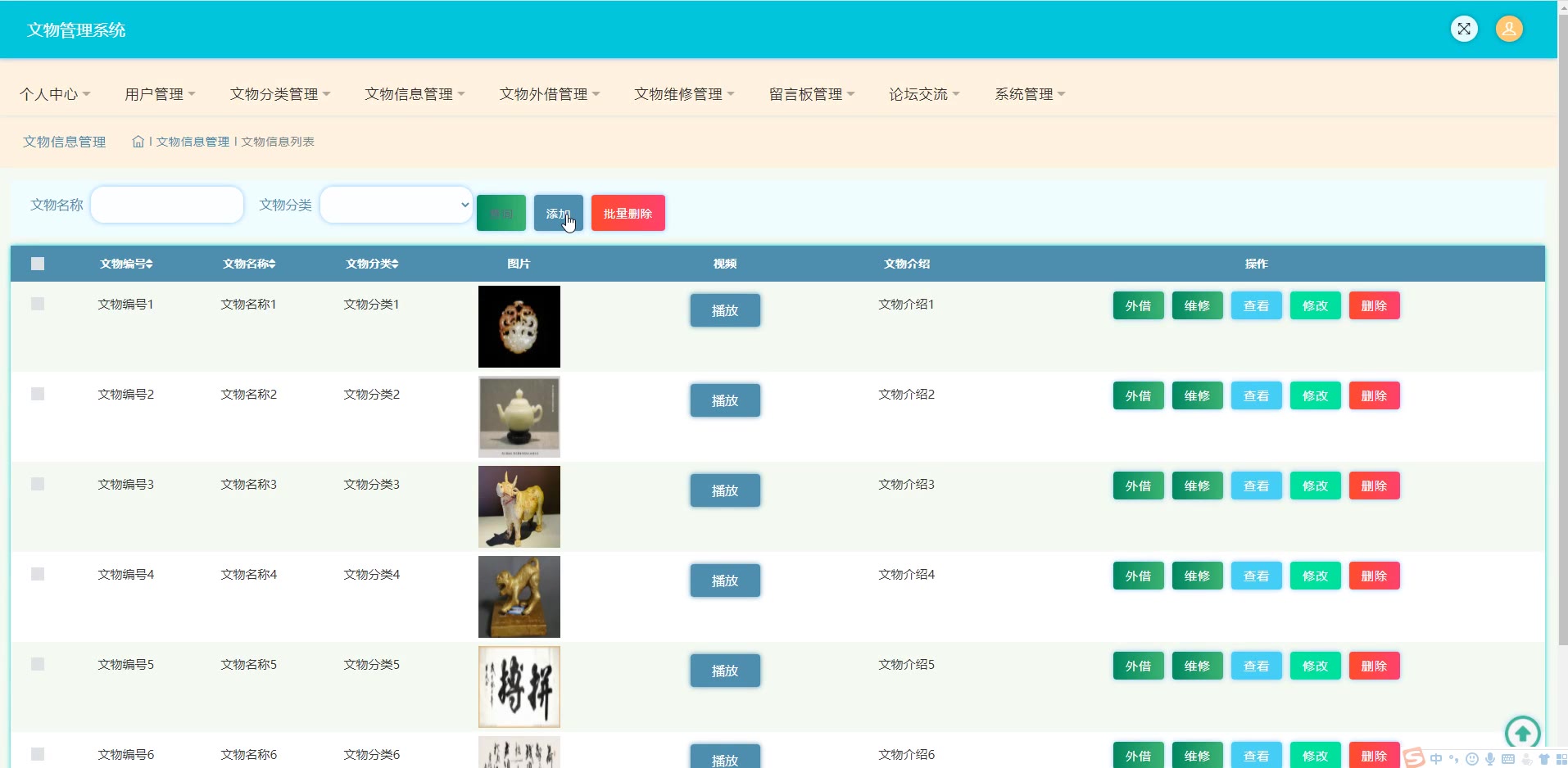Open the calligraphy thumbnail of 文物名称5
Image resolution: width=1568 pixels, height=768 pixels.
tap(519, 687)
